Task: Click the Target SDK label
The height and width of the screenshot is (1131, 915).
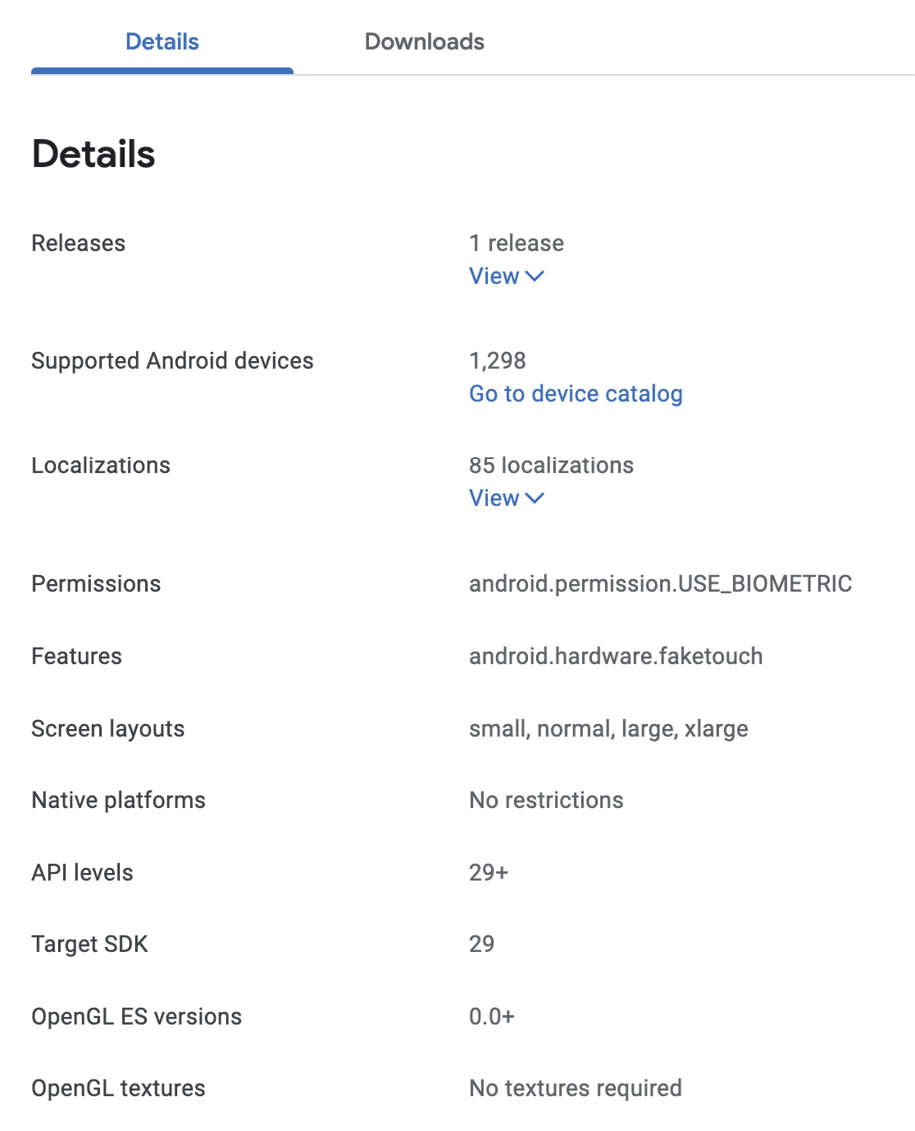Action: 89,944
